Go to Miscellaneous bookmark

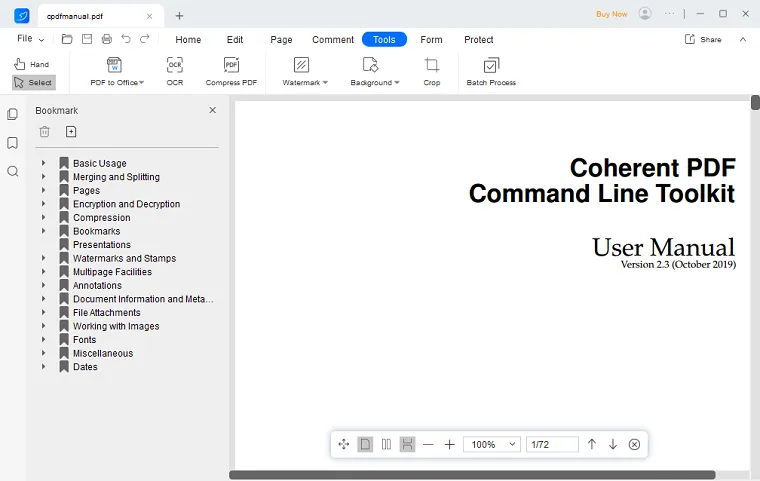pos(103,353)
